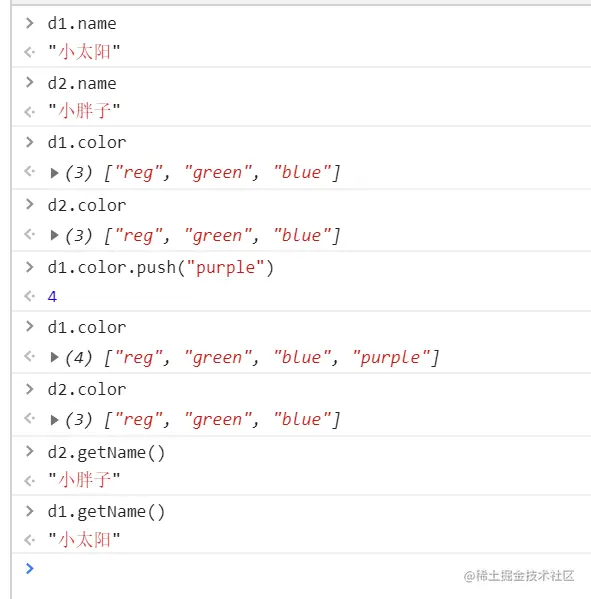Expand d2.color array directly above d1.color.push line

click(x=55, y=235)
